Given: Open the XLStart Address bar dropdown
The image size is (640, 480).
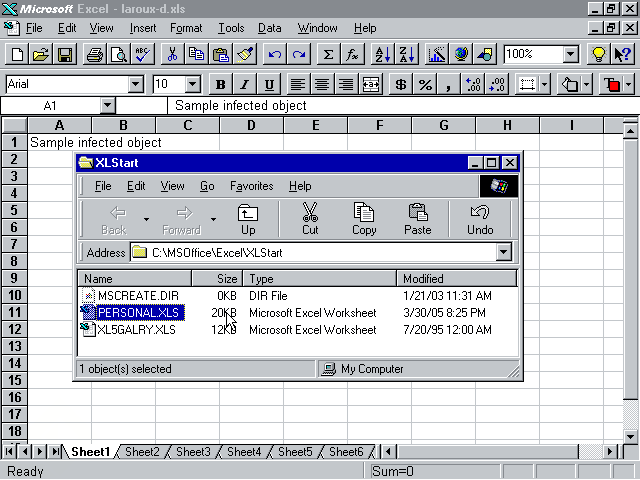Looking at the screenshot, I should 504,252.
